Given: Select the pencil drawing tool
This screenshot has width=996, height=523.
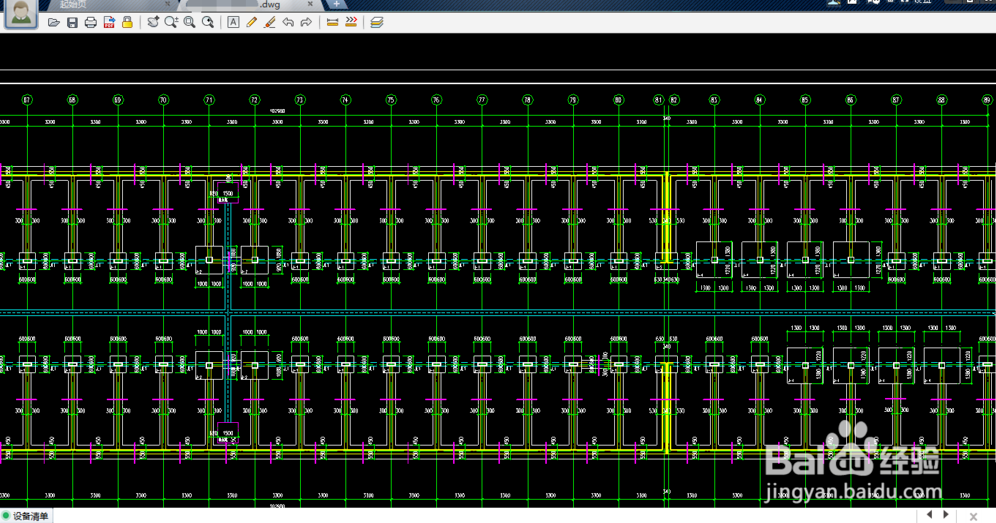Looking at the screenshot, I should pos(252,22).
